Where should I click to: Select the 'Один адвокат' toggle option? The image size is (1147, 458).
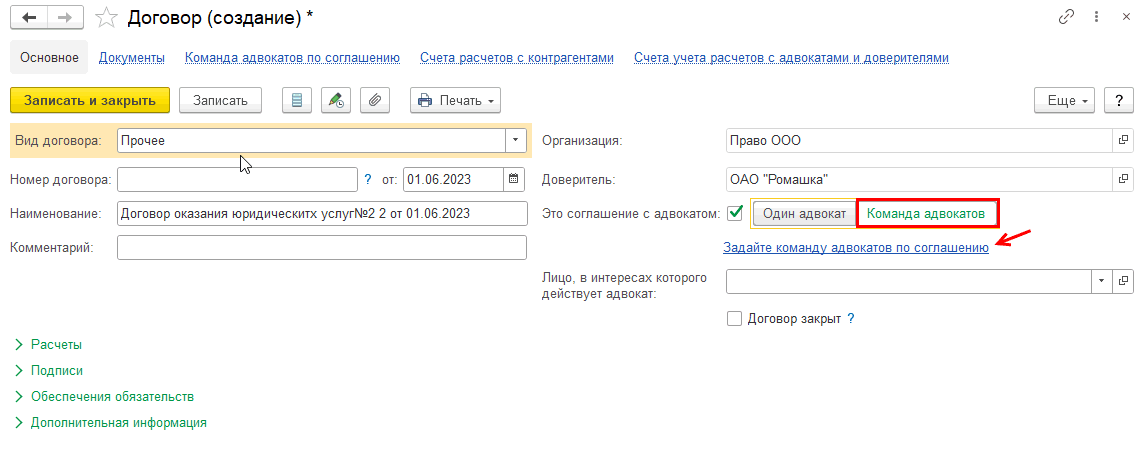click(x=804, y=214)
